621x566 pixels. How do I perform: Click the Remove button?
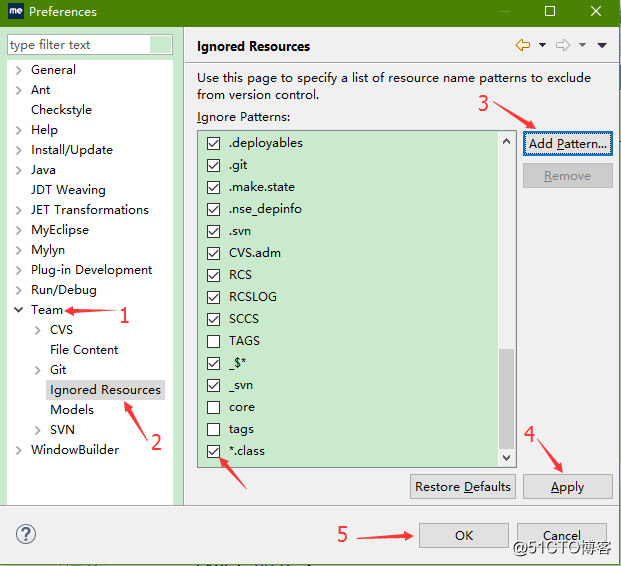(568, 175)
